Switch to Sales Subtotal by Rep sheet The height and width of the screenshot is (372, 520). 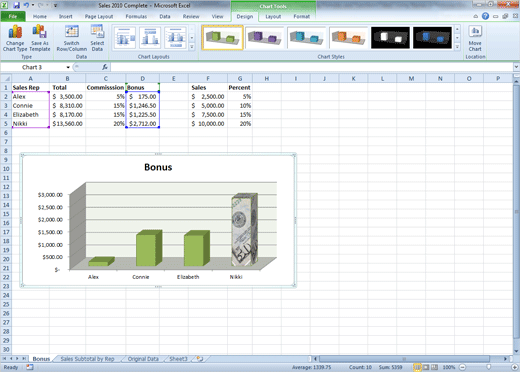pos(87,359)
